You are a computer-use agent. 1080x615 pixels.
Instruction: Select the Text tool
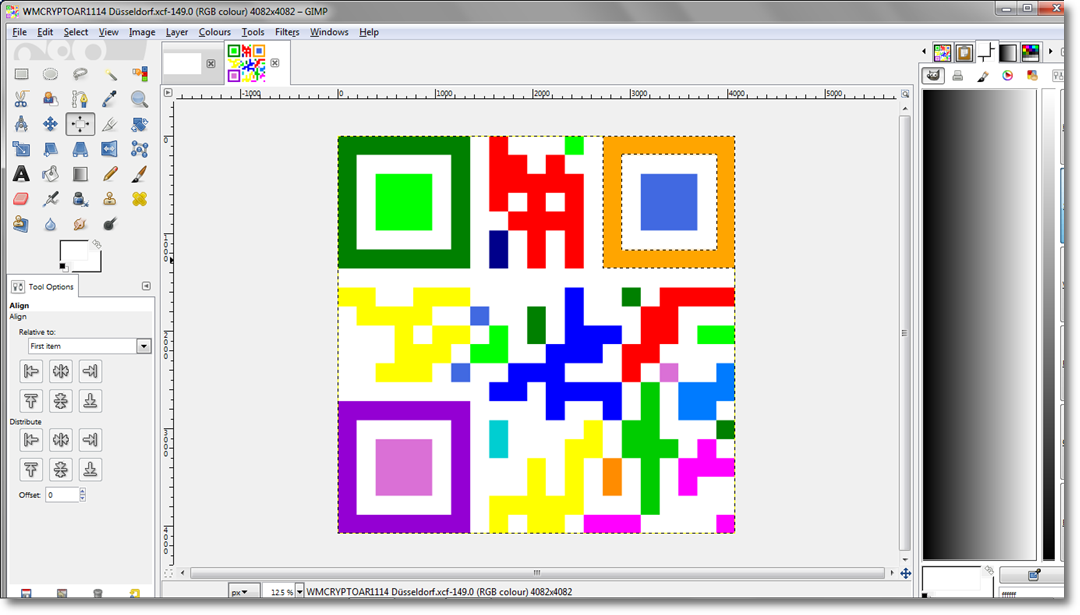click(x=21, y=174)
